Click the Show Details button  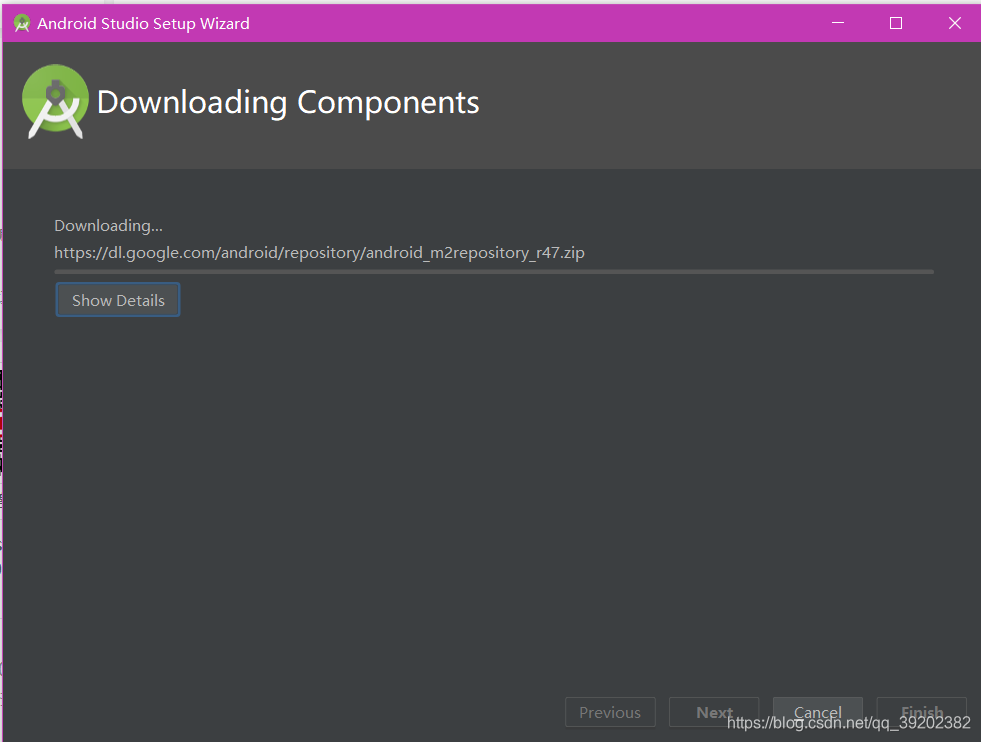coord(118,300)
